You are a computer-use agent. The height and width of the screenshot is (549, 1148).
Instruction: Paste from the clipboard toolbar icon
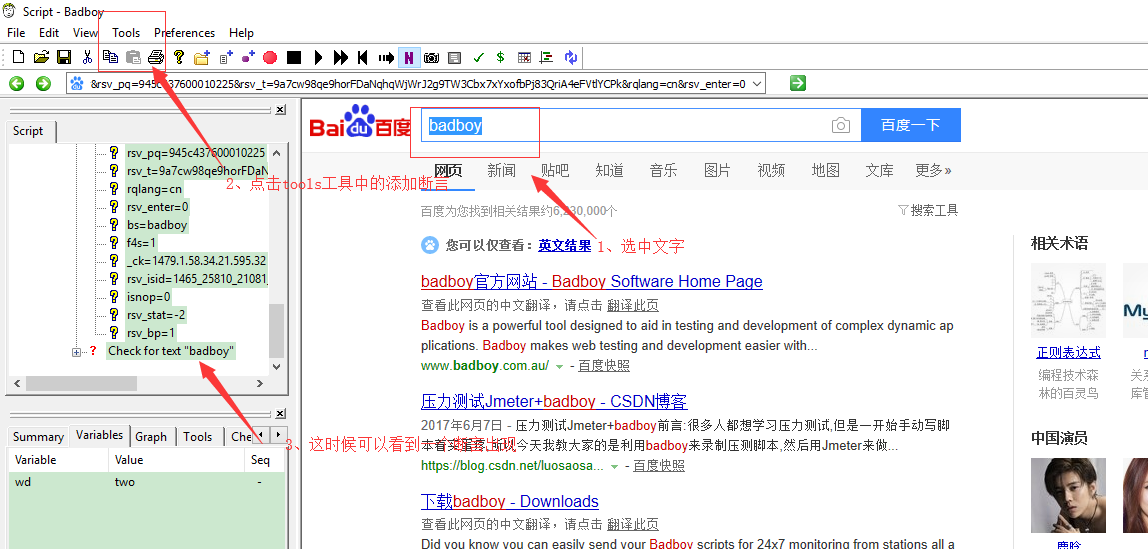point(133,57)
